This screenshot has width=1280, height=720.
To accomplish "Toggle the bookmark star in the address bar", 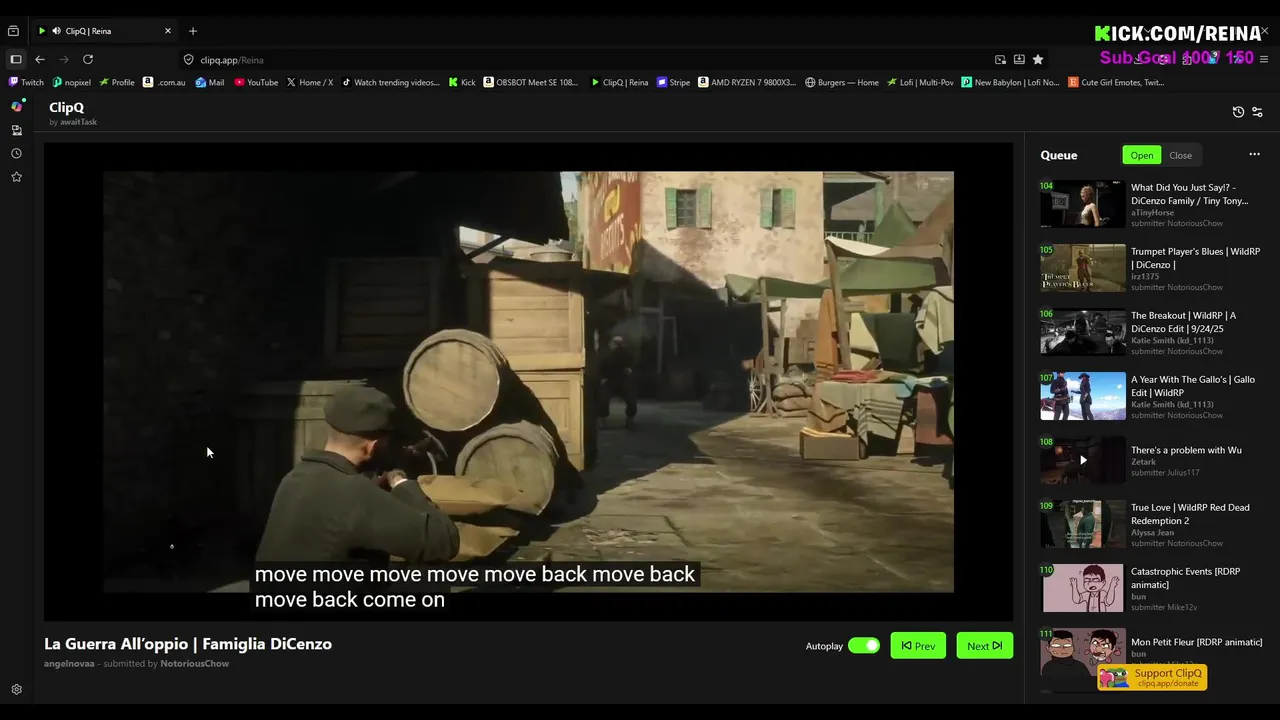I will tap(1038, 60).
